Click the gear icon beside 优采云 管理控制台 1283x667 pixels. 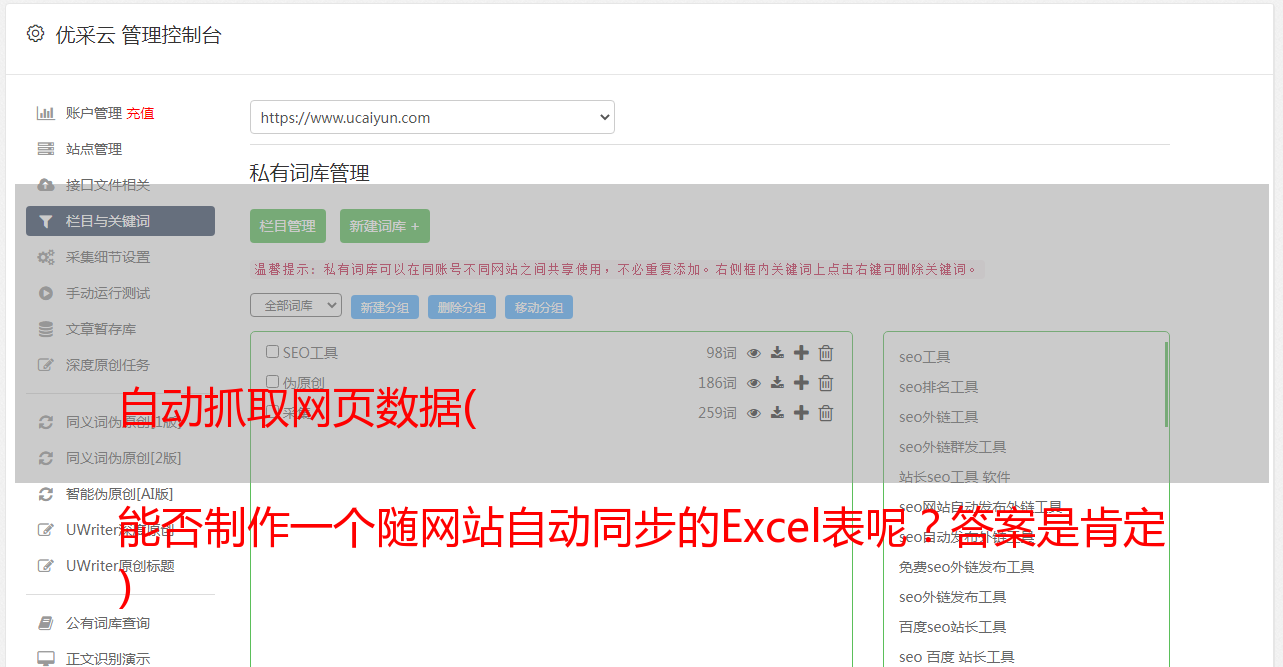coord(36,34)
